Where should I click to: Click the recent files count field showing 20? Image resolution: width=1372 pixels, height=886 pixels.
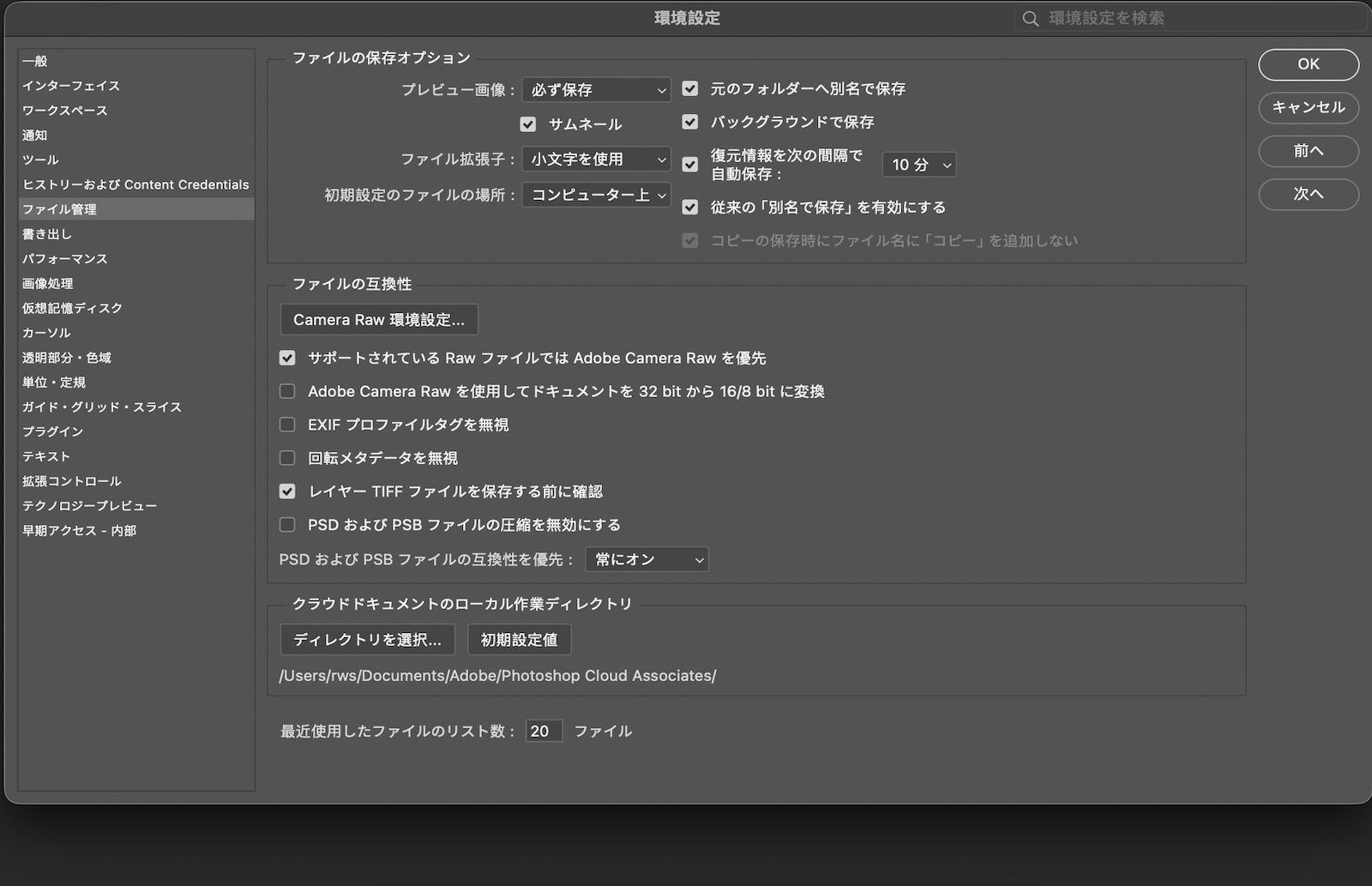(544, 731)
